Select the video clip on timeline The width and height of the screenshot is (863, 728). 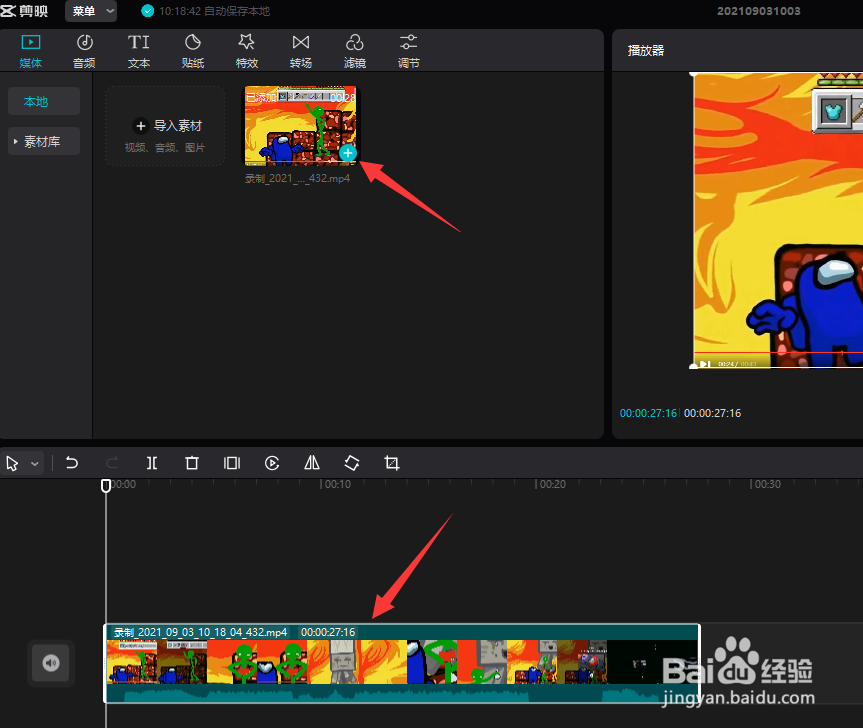402,663
